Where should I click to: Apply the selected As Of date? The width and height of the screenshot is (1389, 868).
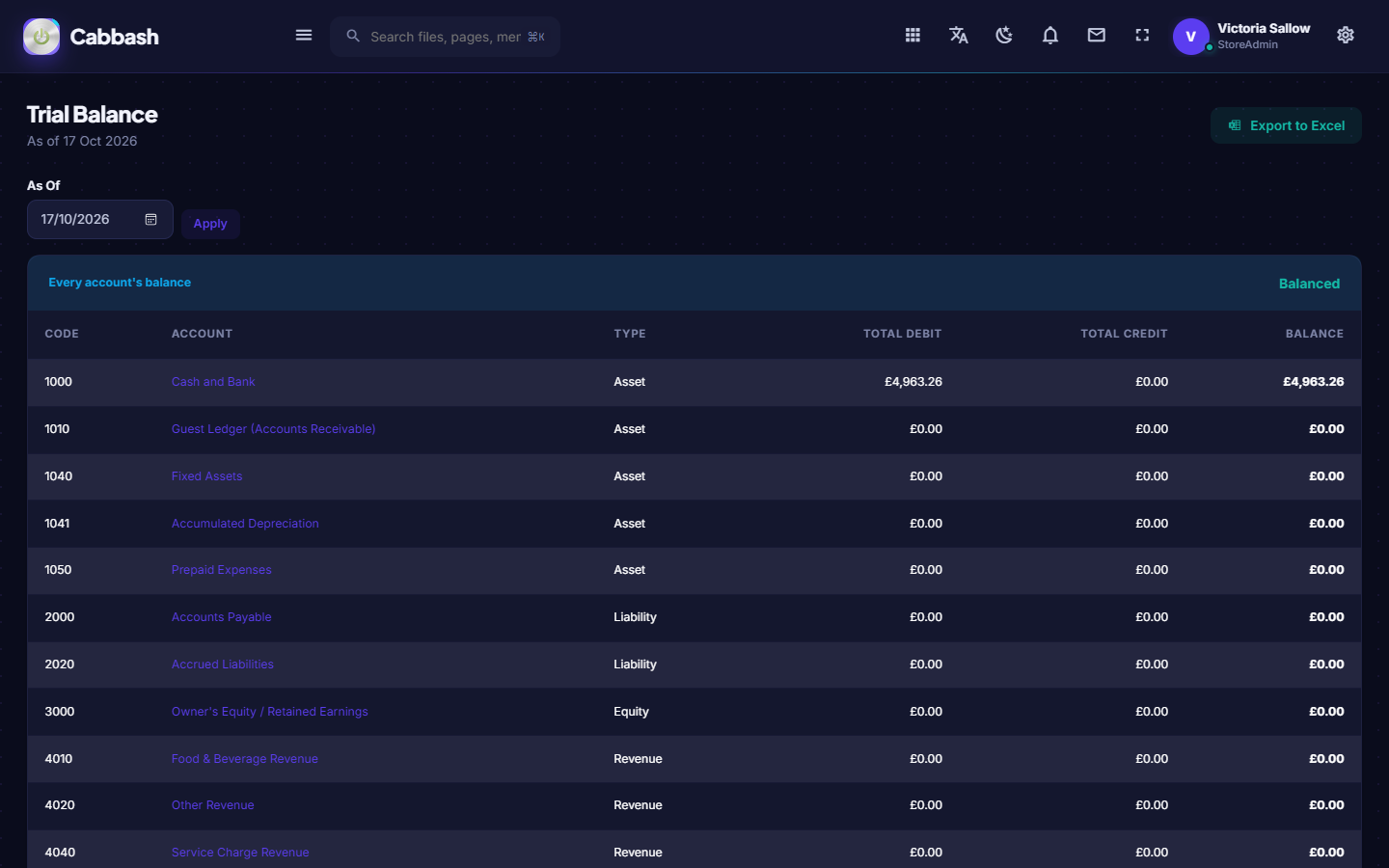click(x=210, y=224)
